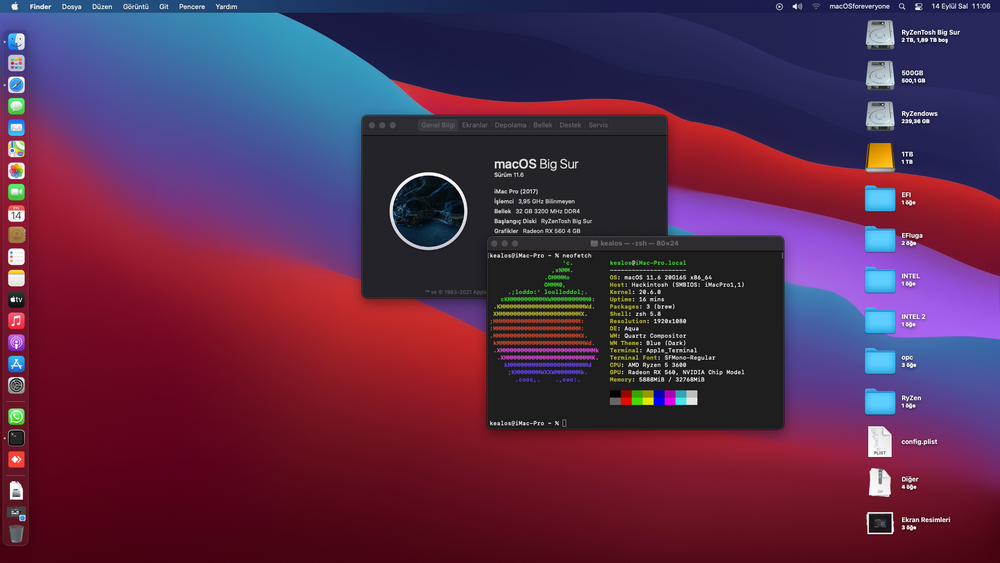This screenshot has width=1000, height=563.
Task: Expand the macOSforeveryone user menu
Action: (859, 6)
